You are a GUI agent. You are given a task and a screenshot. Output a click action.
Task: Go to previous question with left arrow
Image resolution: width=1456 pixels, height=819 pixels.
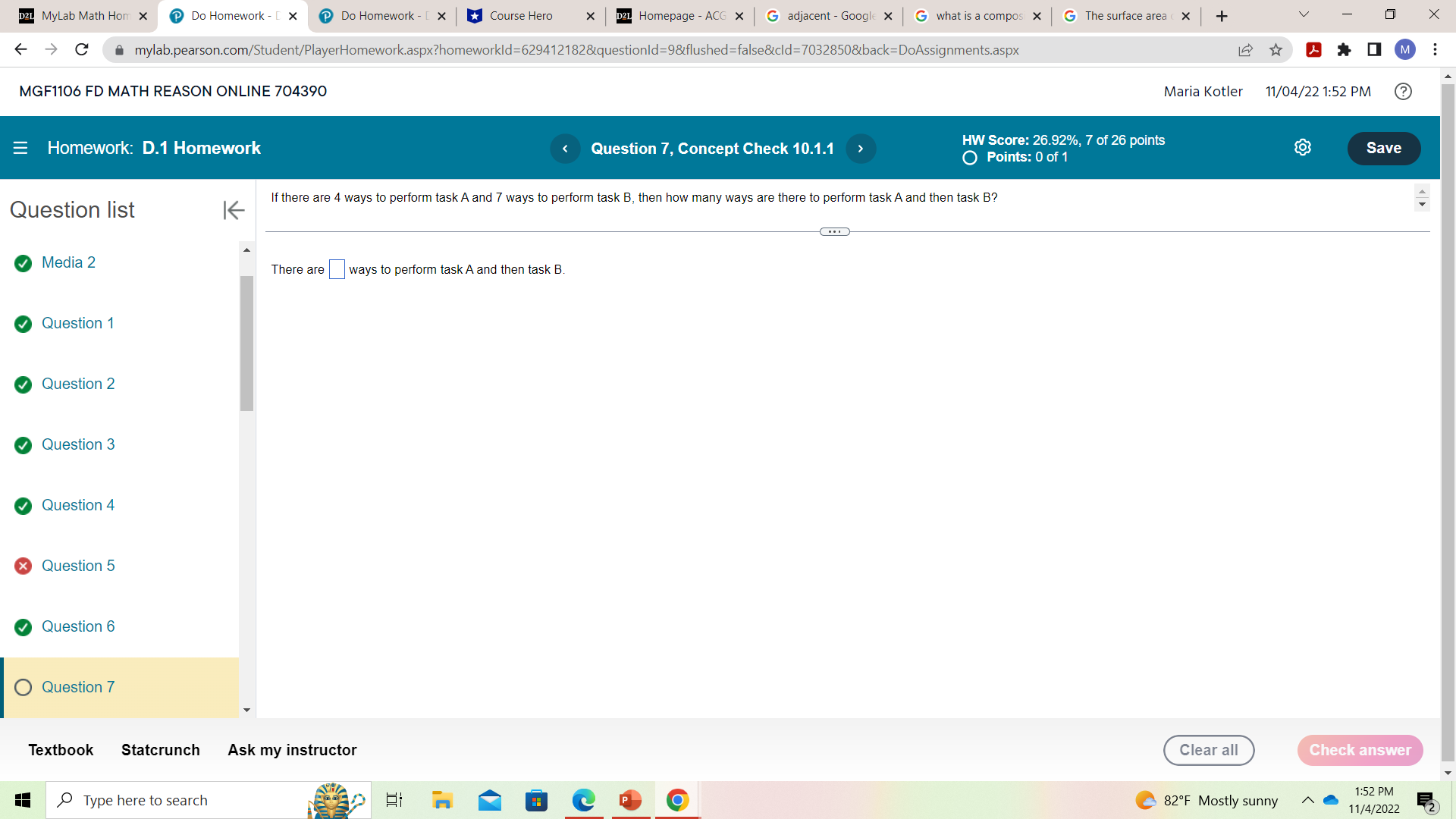click(x=565, y=149)
